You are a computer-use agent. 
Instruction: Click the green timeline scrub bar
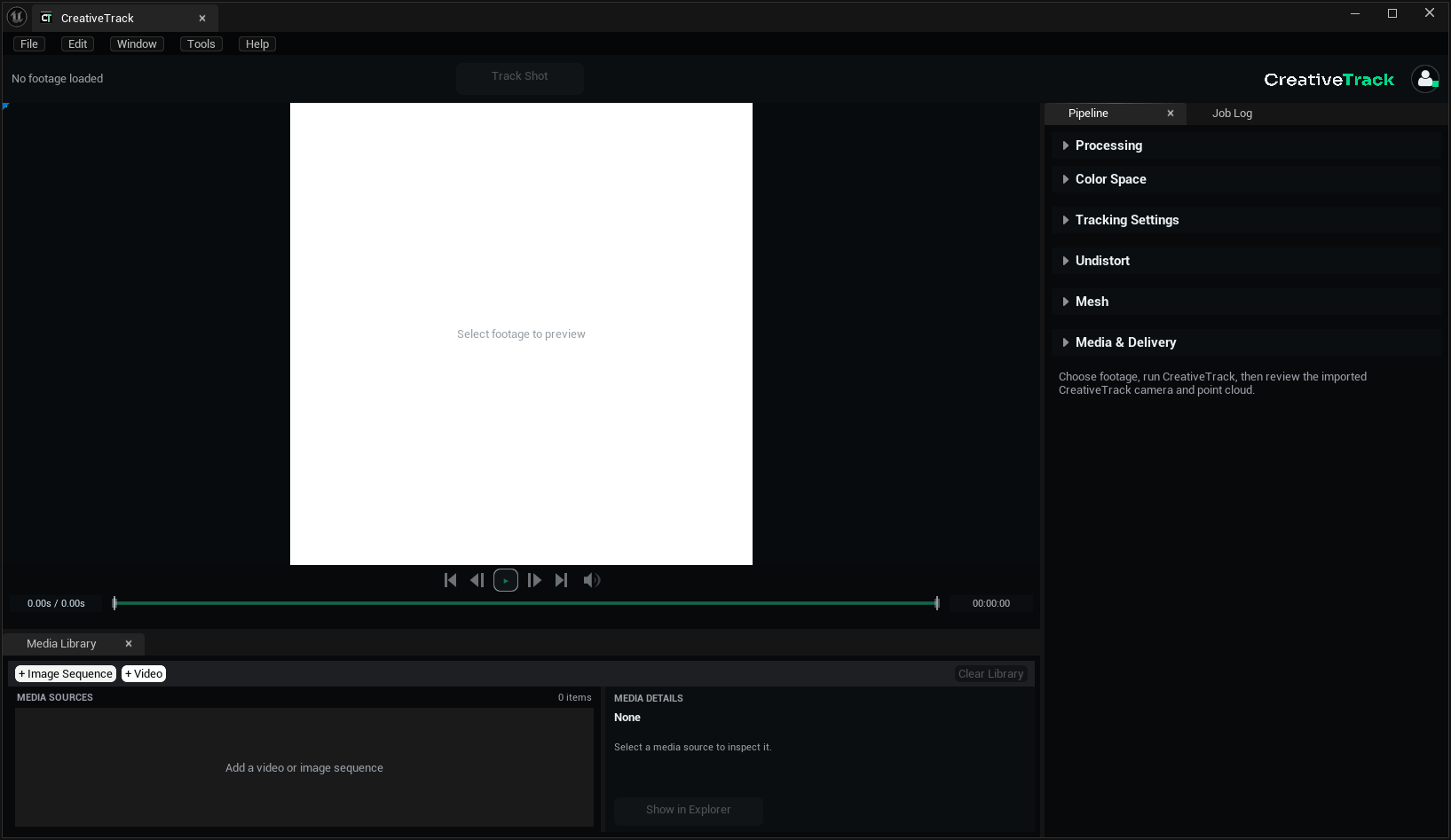(x=525, y=603)
